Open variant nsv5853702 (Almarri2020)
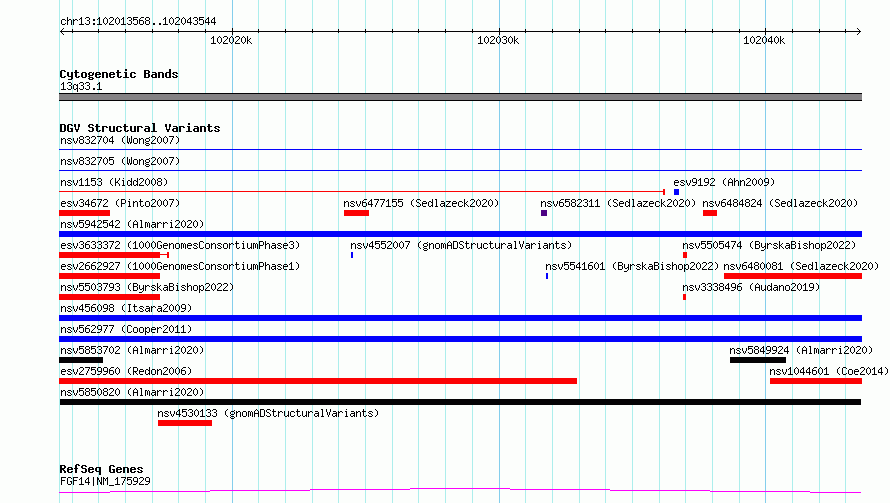This screenshot has height=503, width=890. coord(132,350)
